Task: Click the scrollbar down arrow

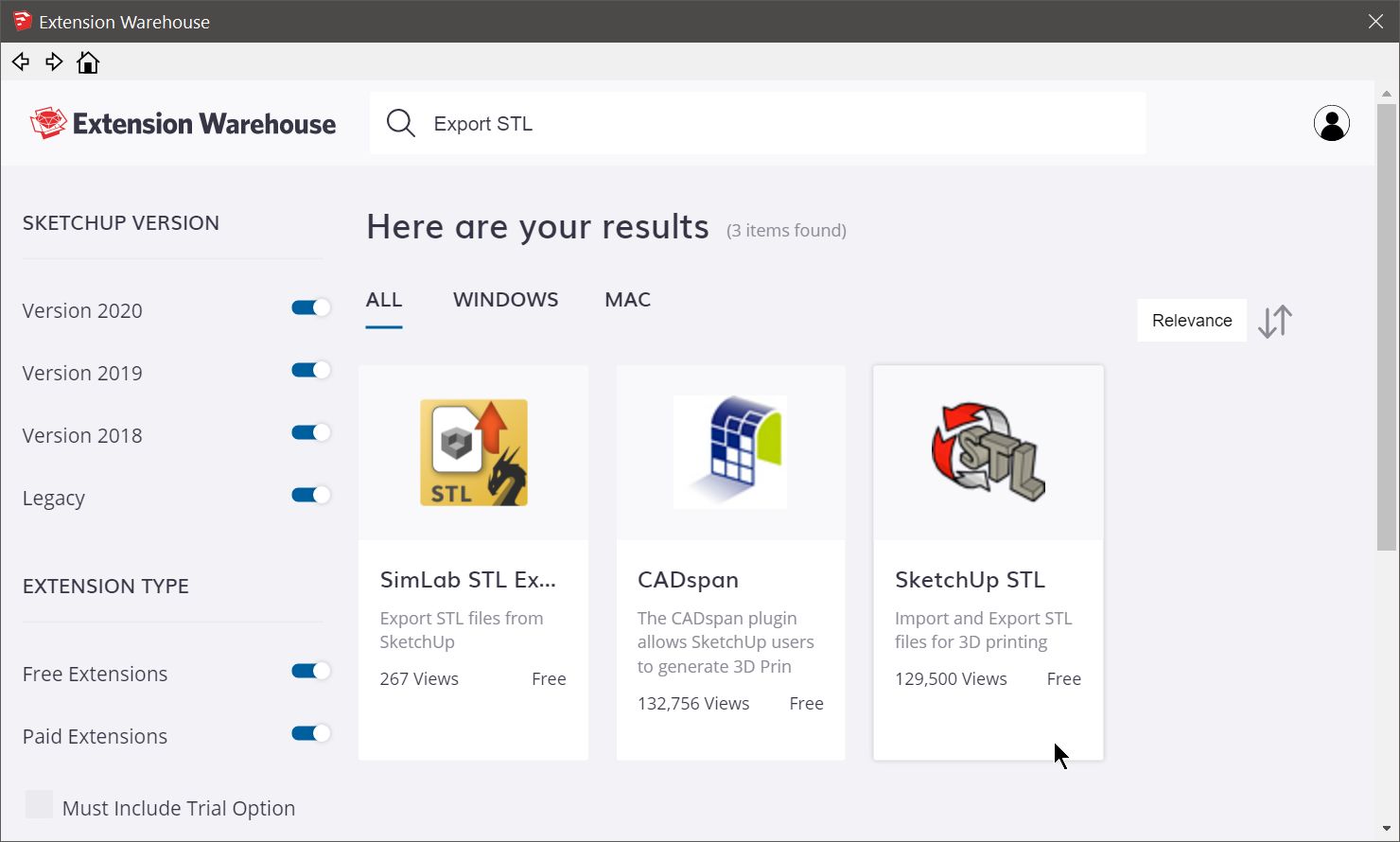Action: pyautogui.click(x=1387, y=830)
